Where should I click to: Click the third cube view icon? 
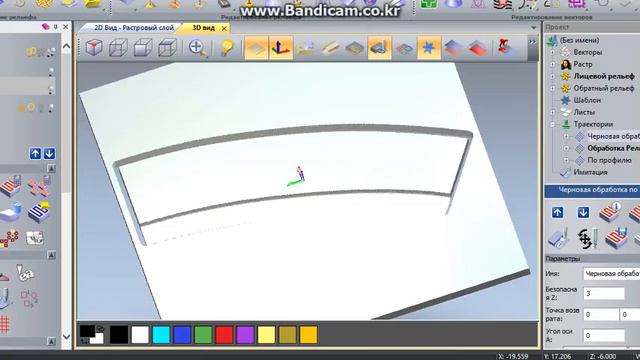(x=142, y=48)
